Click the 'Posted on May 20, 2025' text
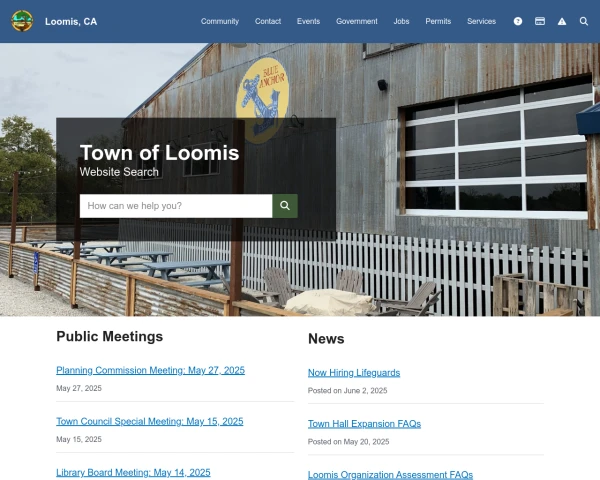This screenshot has height=480, width=600. tap(348, 442)
